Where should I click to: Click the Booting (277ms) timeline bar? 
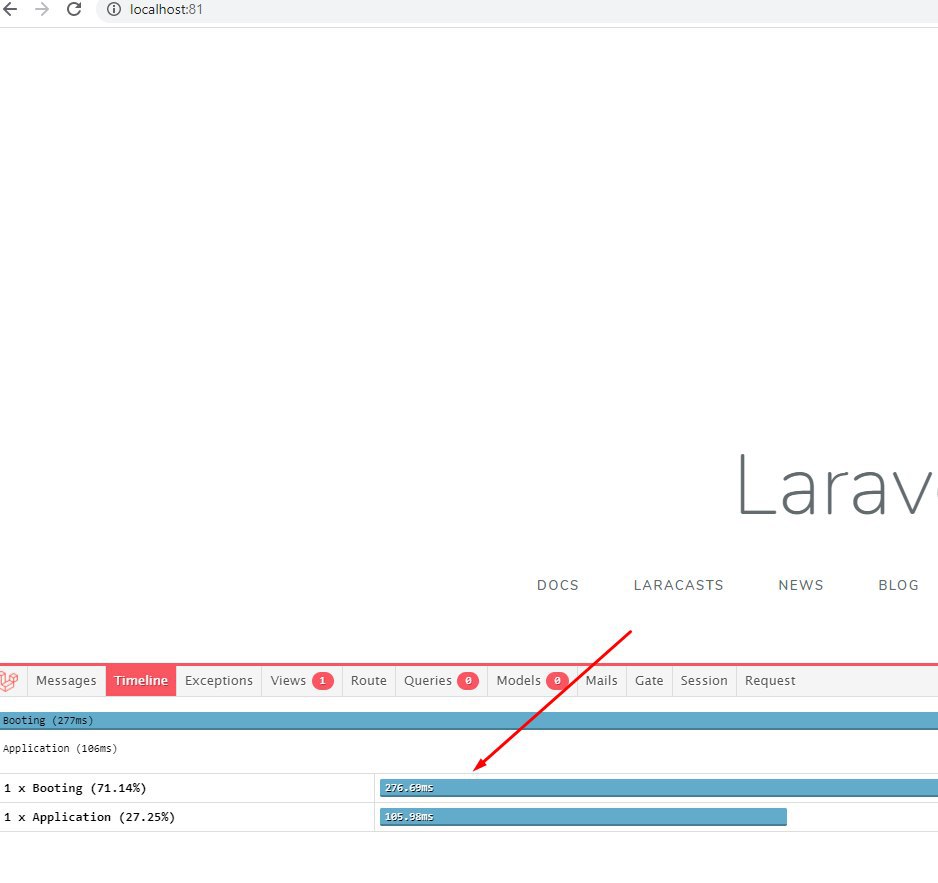(x=469, y=720)
